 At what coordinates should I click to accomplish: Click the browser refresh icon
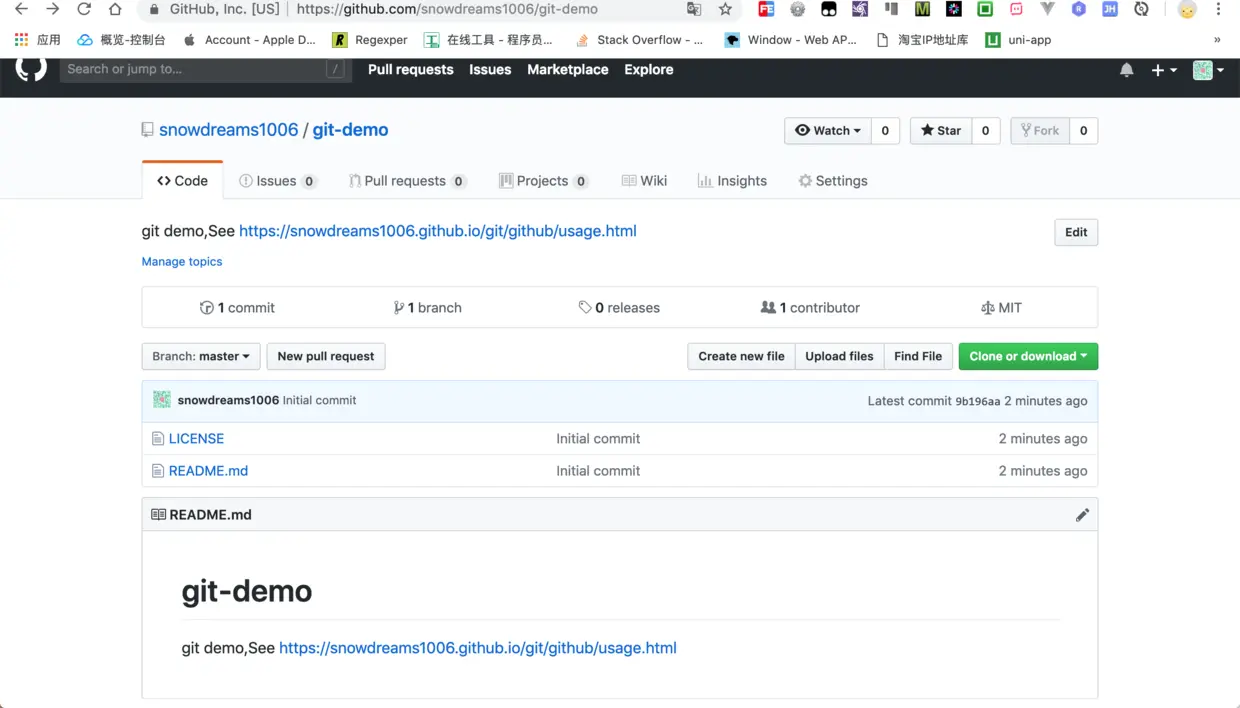coord(84,10)
